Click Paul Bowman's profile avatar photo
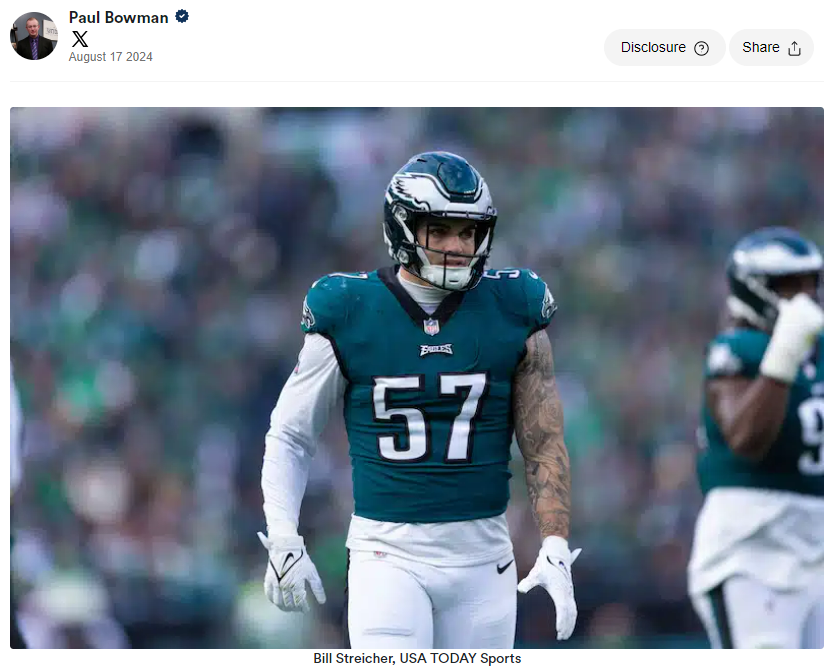The image size is (828, 667). pos(33,36)
